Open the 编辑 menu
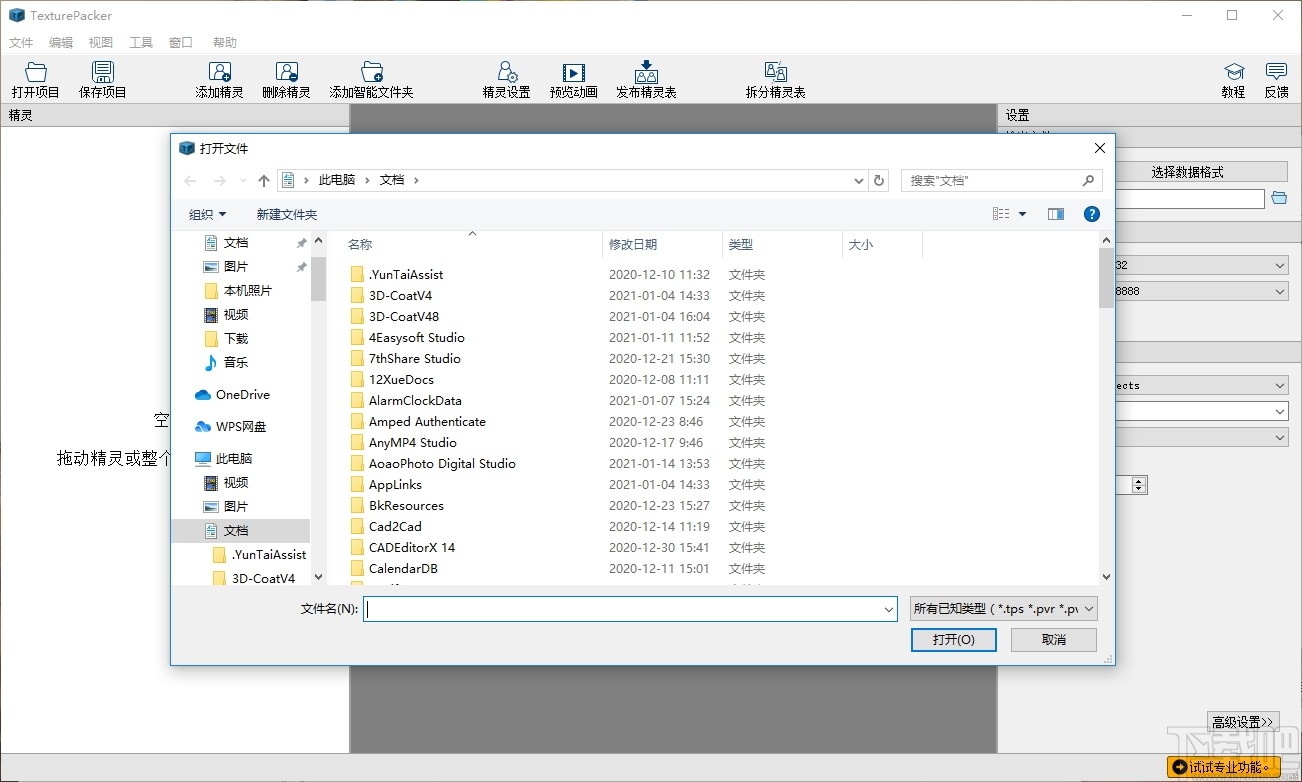 pyautogui.click(x=61, y=43)
